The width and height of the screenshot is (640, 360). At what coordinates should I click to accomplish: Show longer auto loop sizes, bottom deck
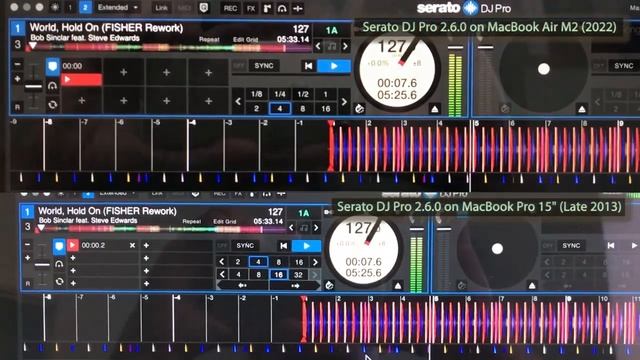(x=315, y=262)
